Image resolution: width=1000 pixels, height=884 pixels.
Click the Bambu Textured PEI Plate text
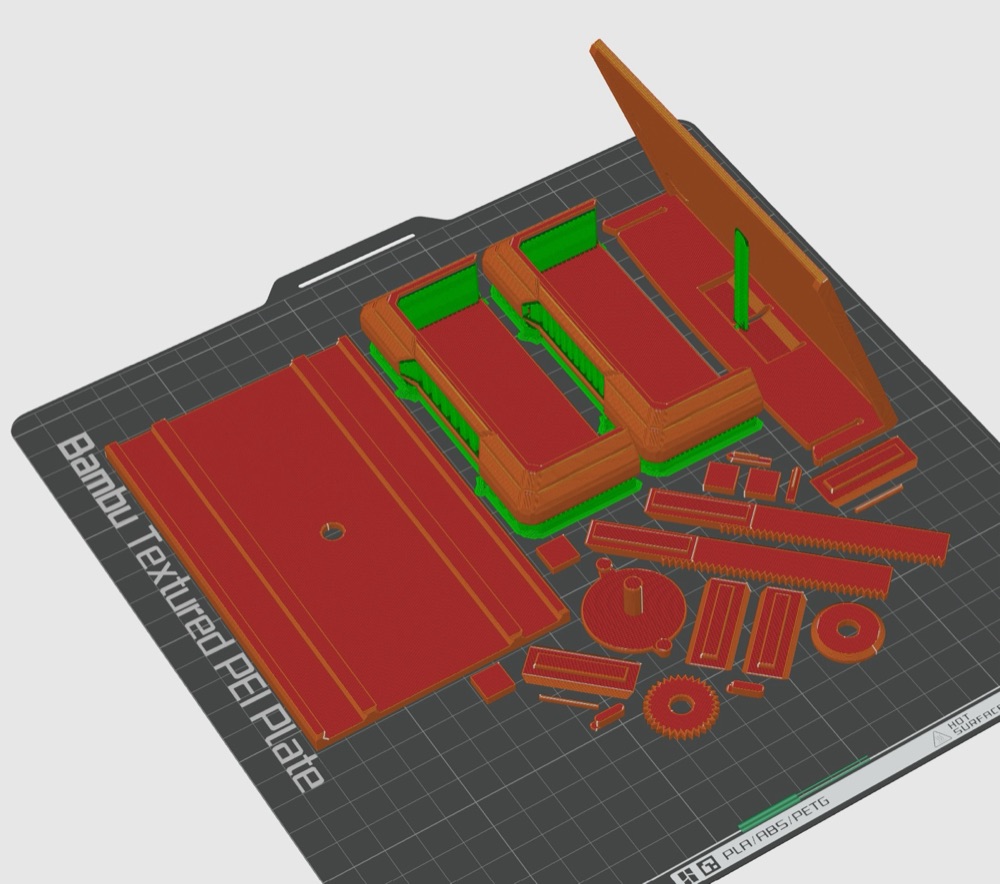[191, 612]
